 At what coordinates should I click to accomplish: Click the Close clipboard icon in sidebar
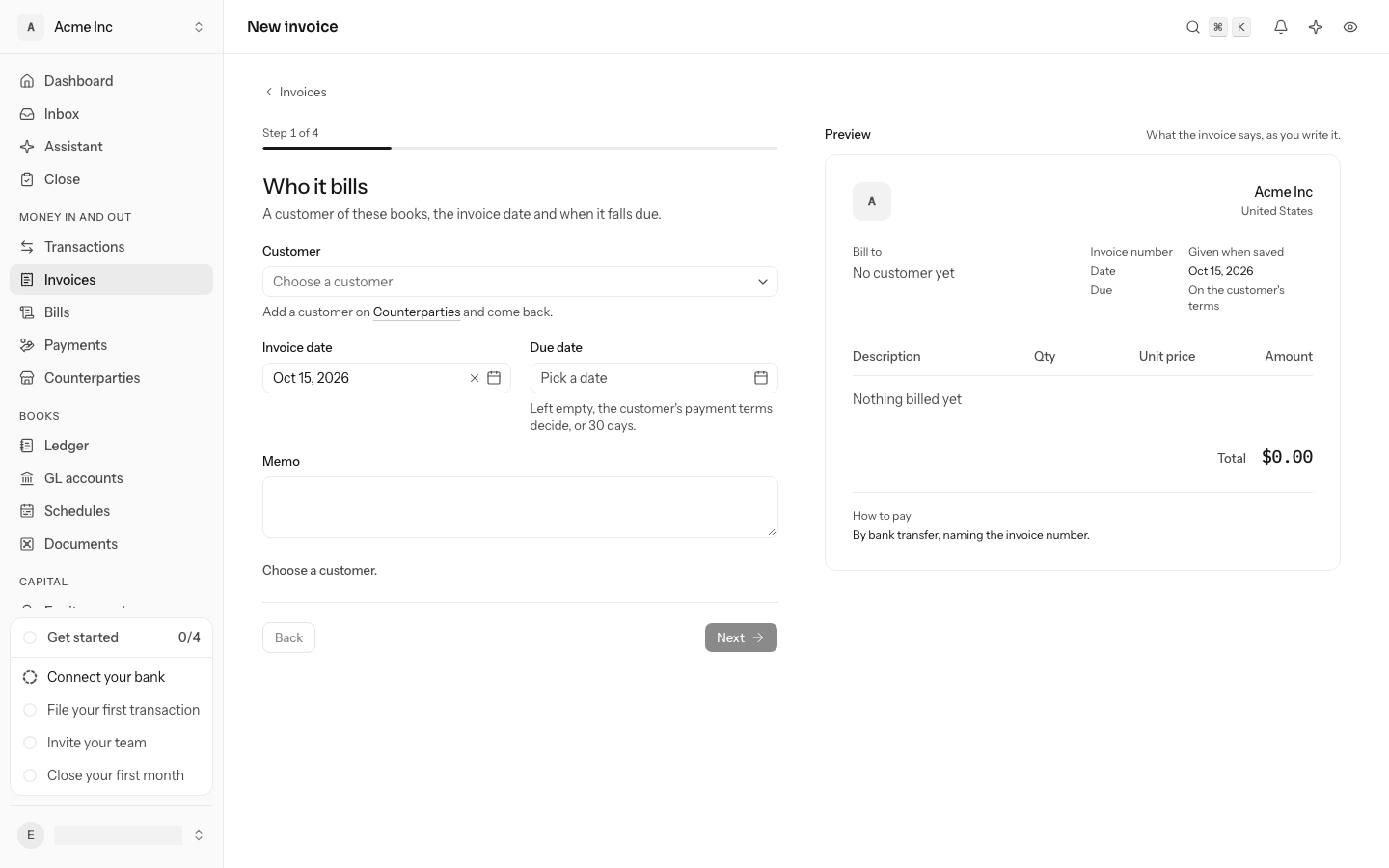click(27, 179)
